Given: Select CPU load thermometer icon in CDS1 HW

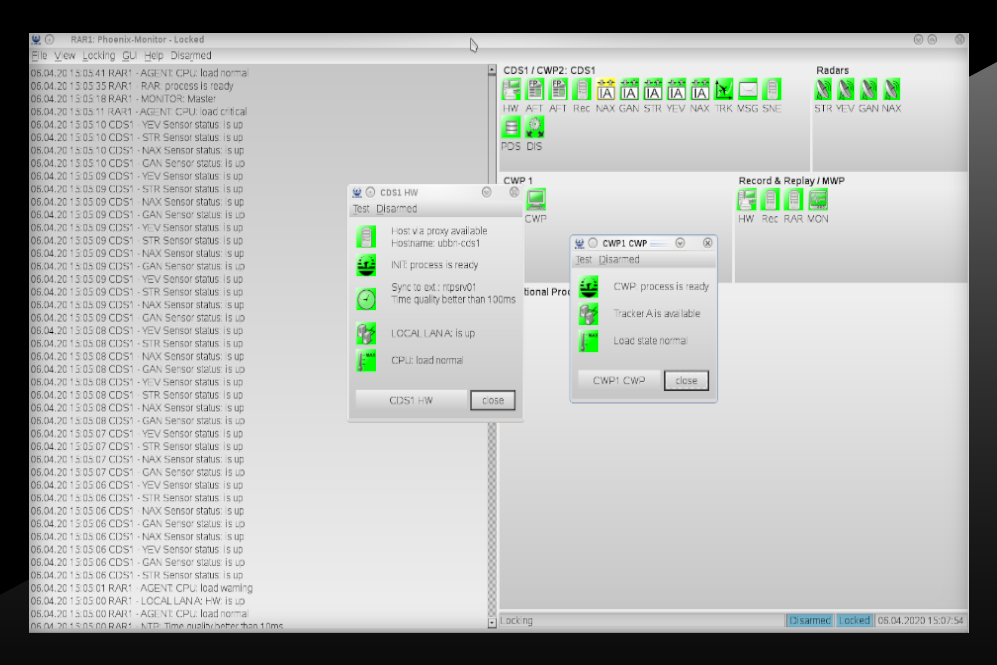Looking at the screenshot, I should click(366, 360).
